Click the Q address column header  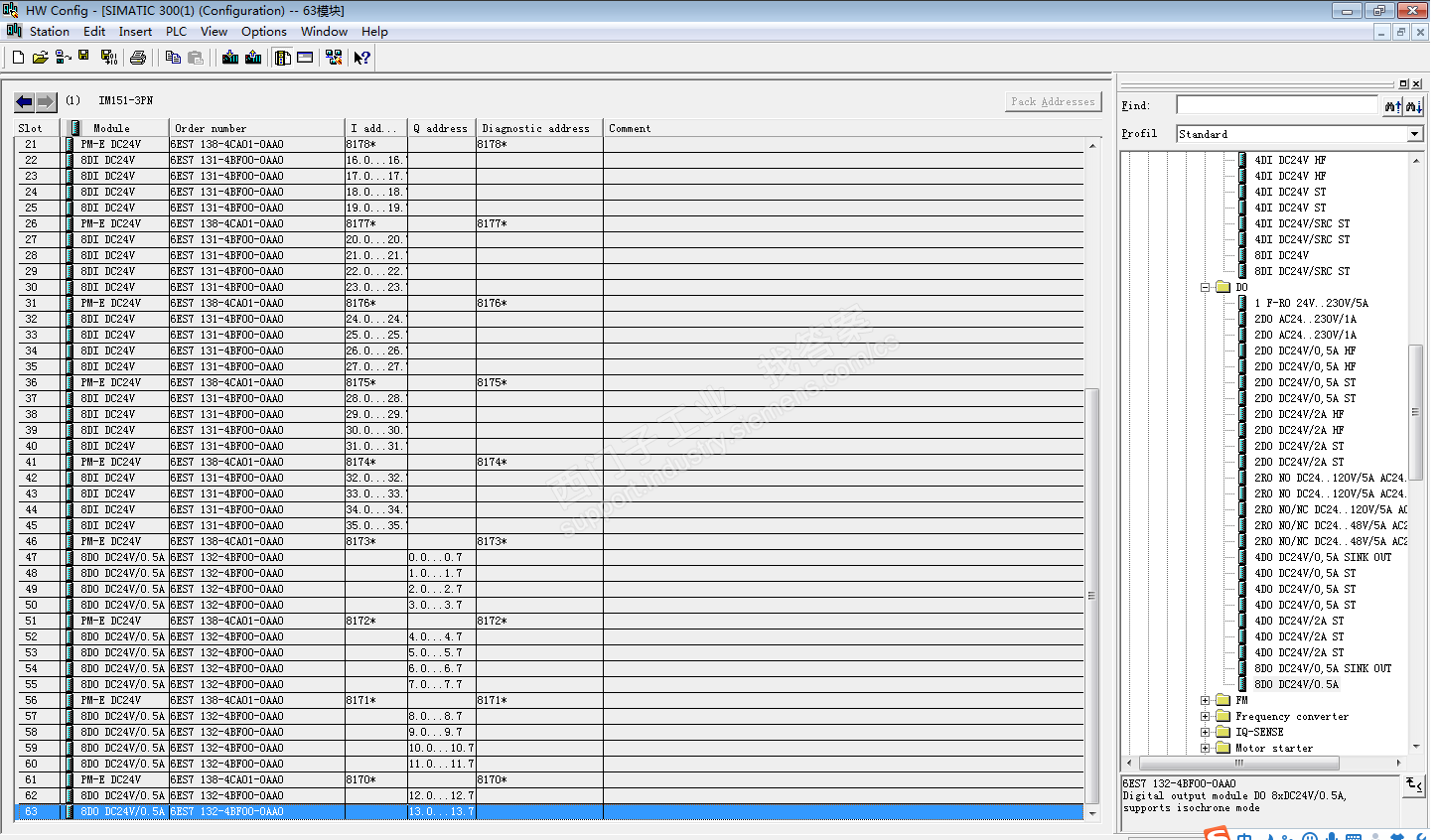point(441,128)
